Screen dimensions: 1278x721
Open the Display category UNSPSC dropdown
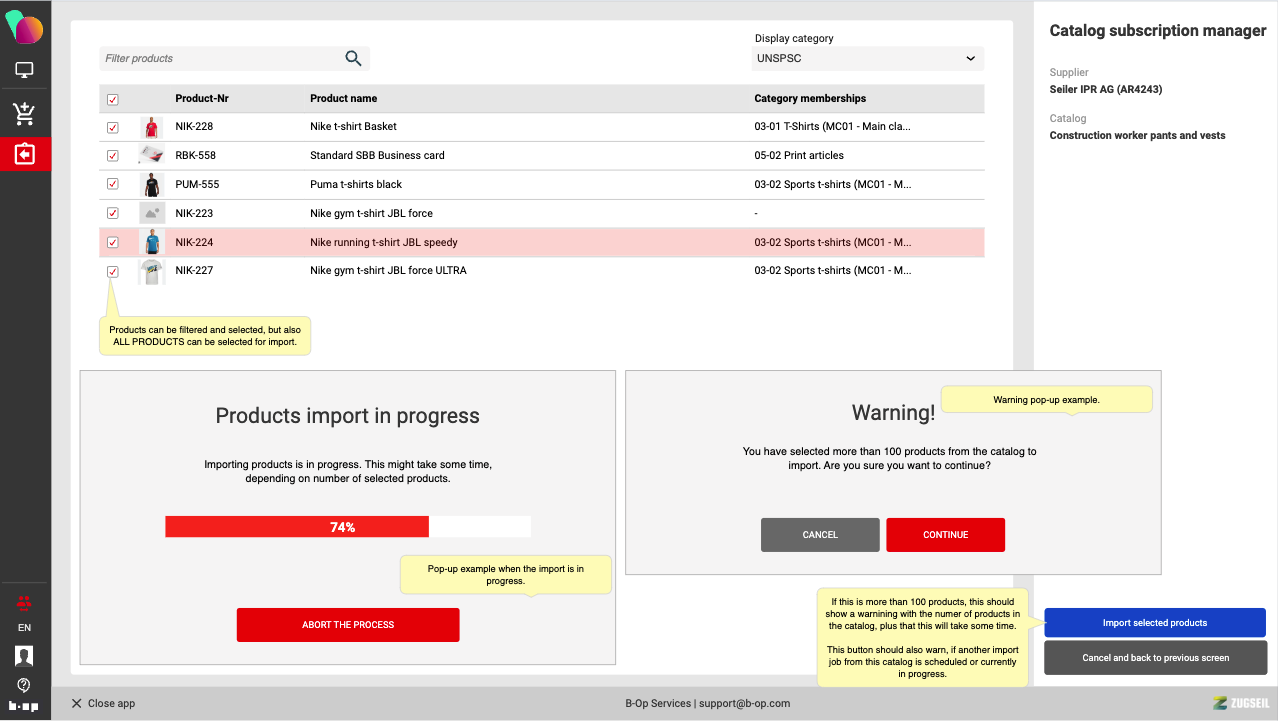[x=867, y=59]
